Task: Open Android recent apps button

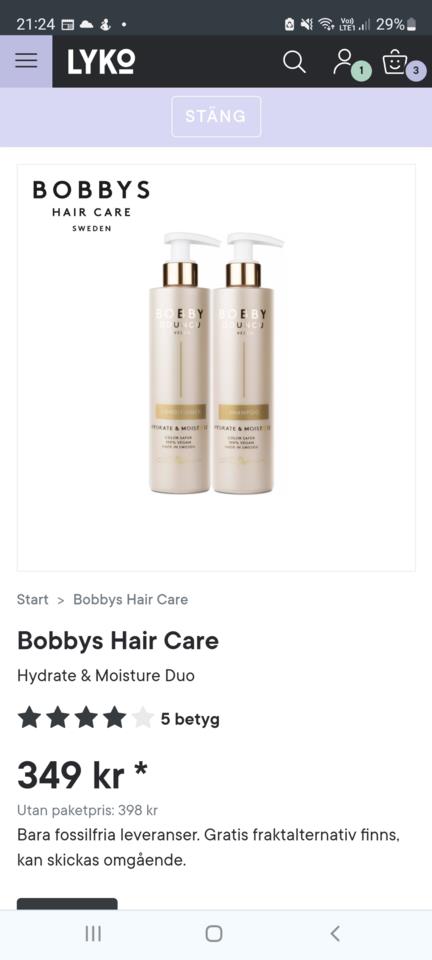Action: coord(93,933)
